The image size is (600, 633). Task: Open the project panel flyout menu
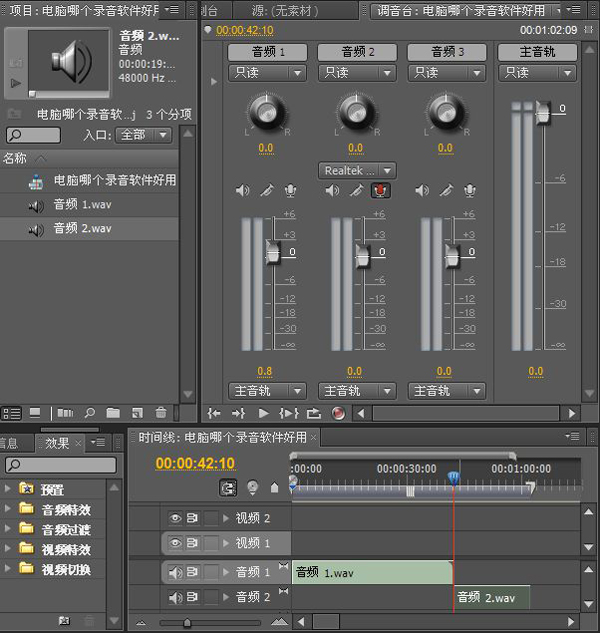[x=172, y=9]
